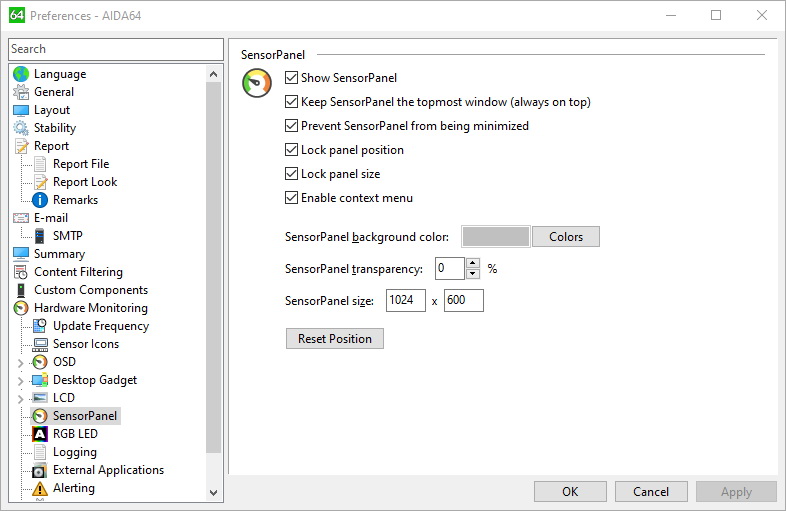Open the Update Frequency icon

click(40, 326)
